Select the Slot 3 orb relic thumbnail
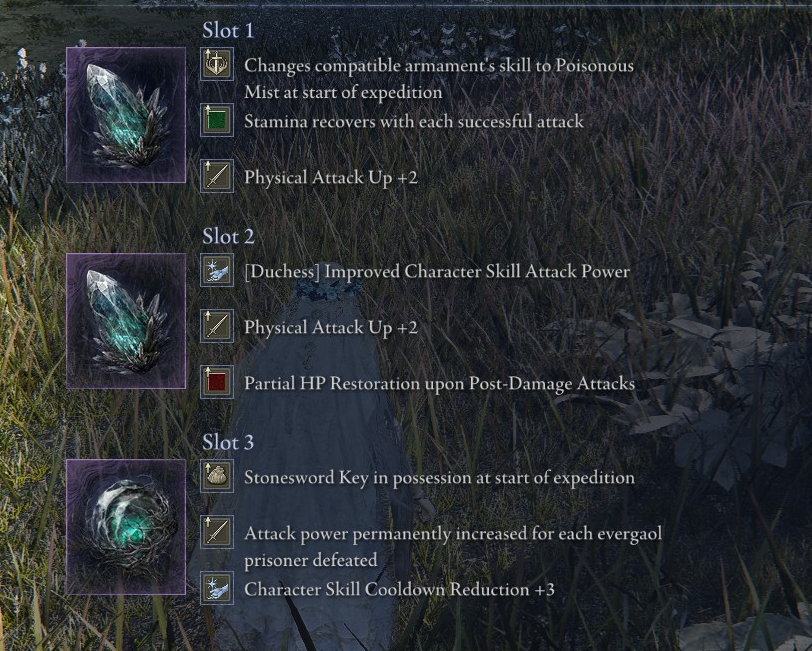Viewport: 812px width, 651px height. (126, 527)
